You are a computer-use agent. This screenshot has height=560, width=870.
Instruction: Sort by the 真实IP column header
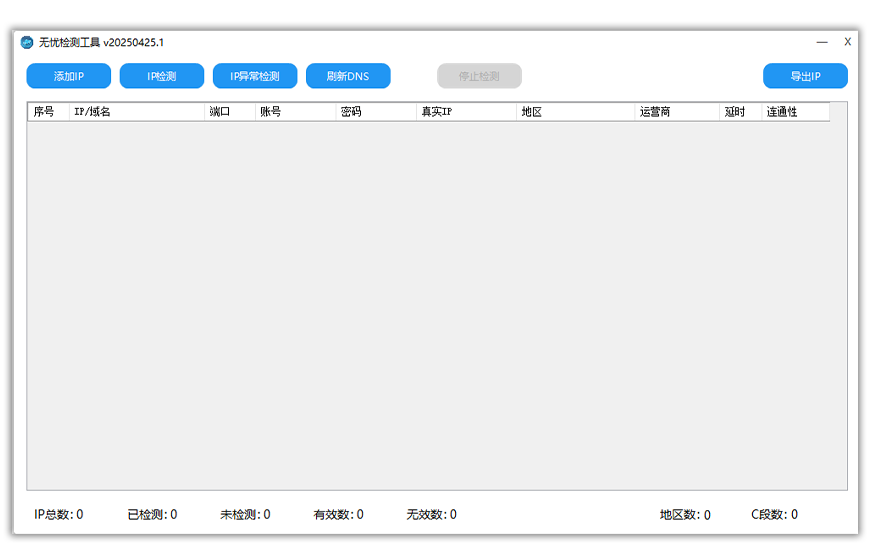tap(466, 112)
